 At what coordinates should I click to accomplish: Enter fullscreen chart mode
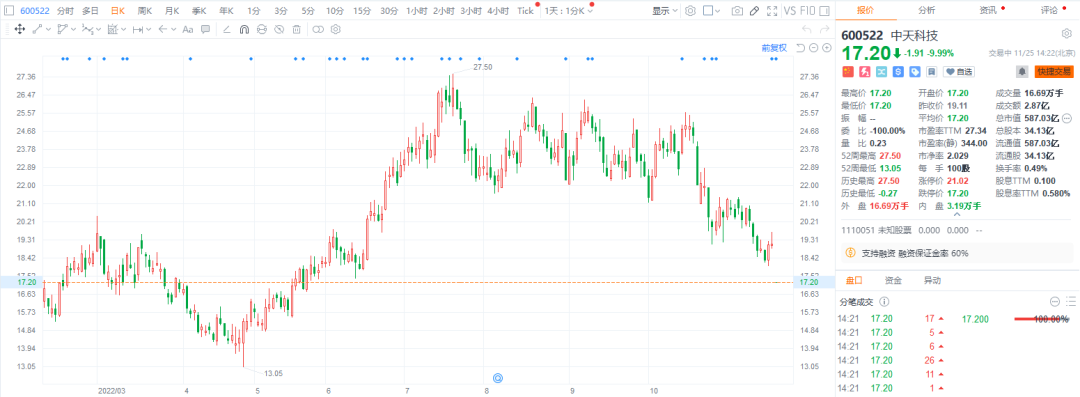[772, 11]
